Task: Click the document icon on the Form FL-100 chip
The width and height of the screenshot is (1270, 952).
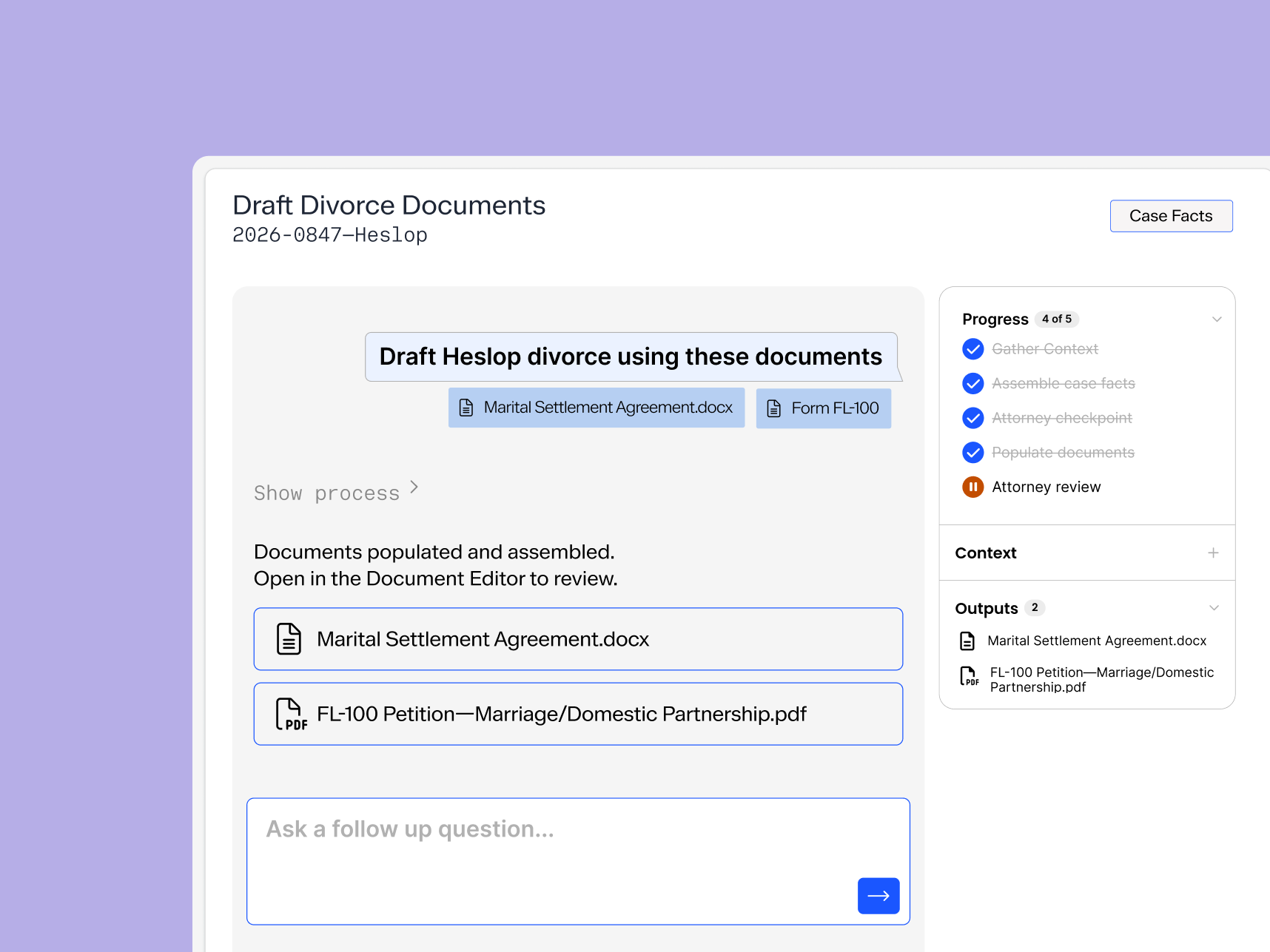Action: (774, 408)
